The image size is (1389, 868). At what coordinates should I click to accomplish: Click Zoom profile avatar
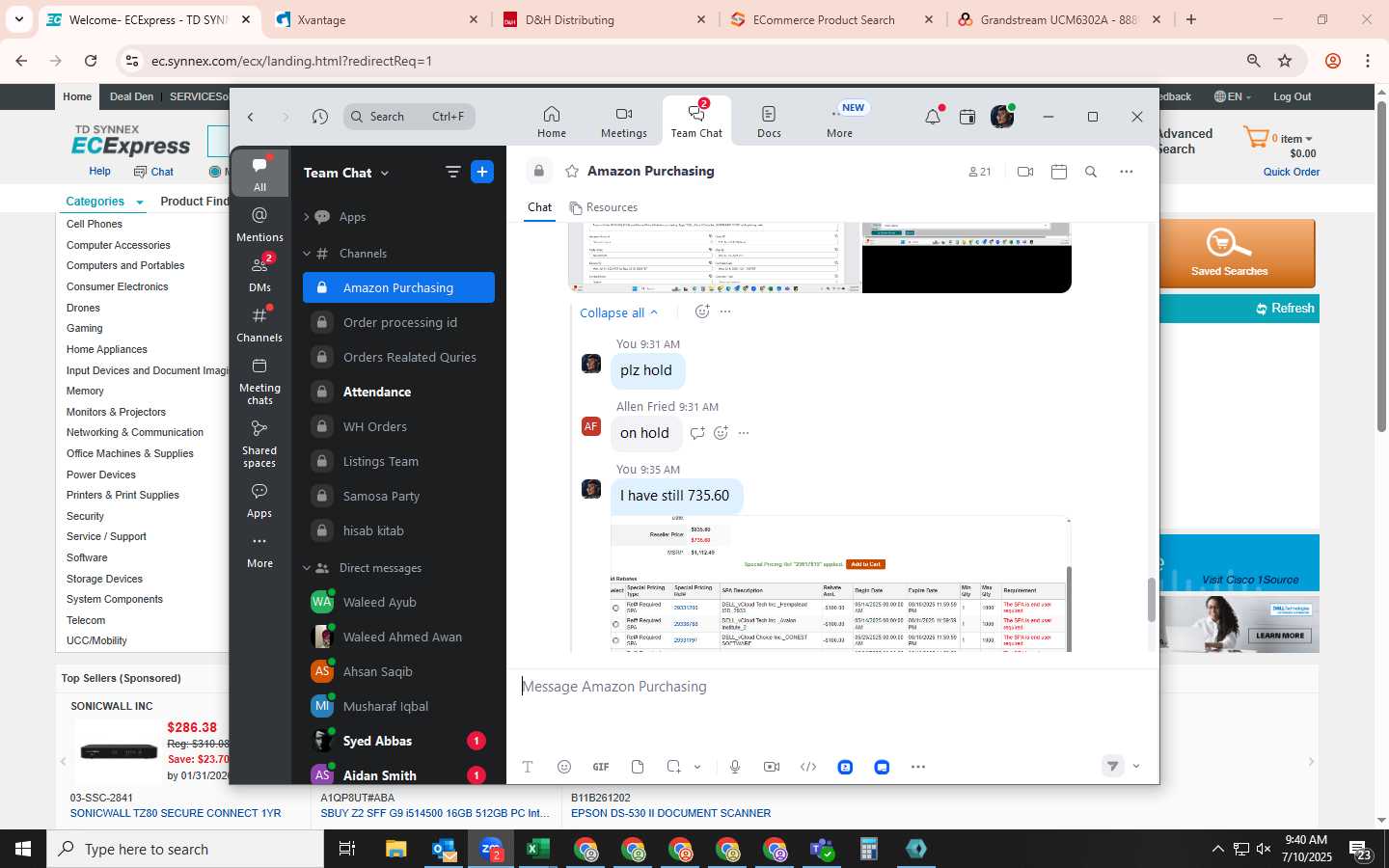point(1002,117)
